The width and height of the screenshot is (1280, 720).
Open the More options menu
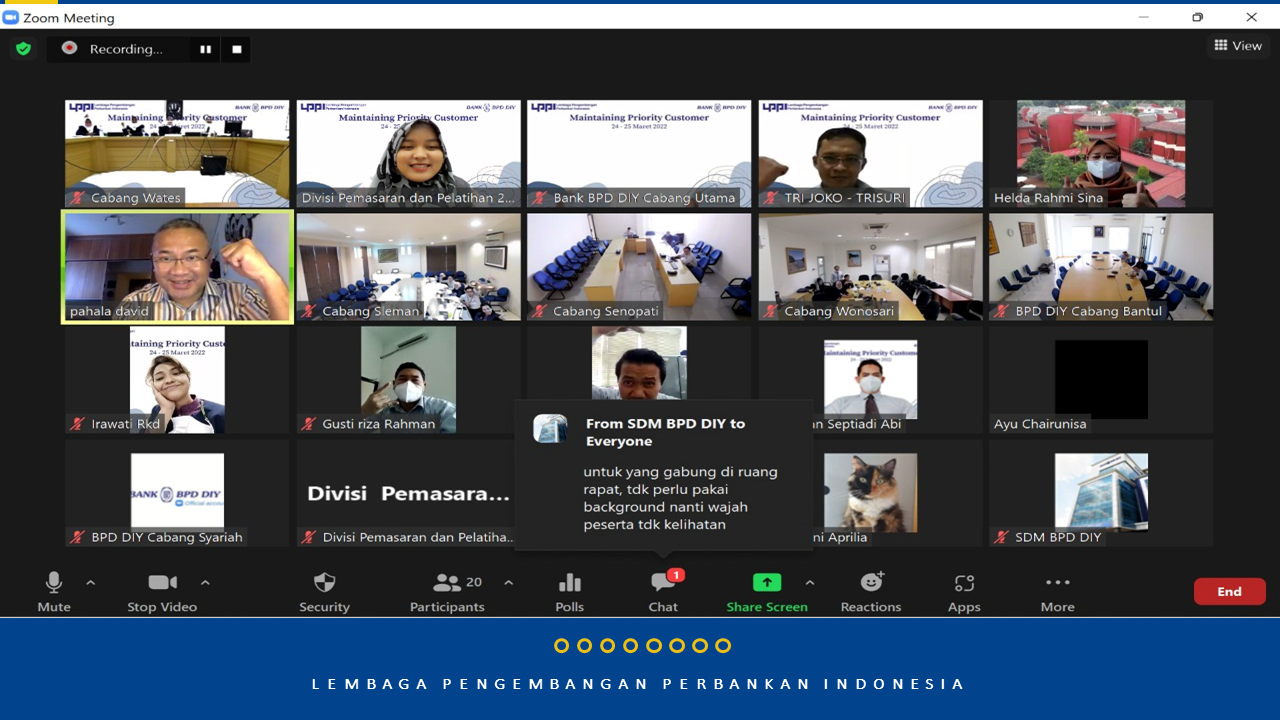(1057, 592)
